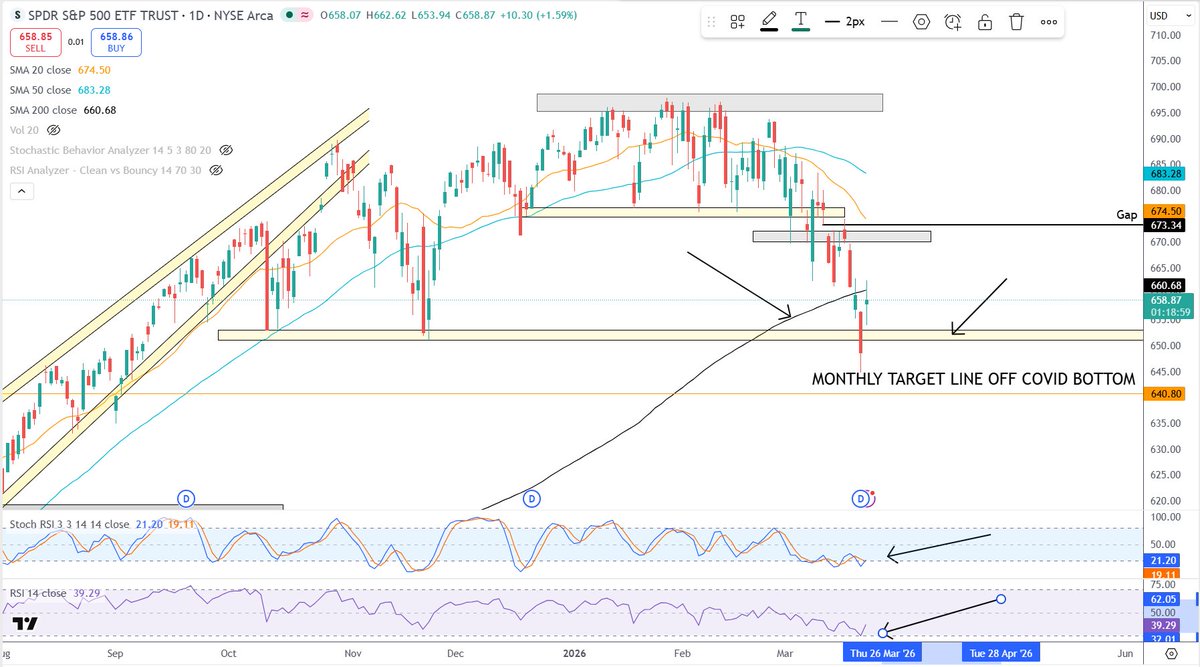Collapse the indicator legend with the chevron
Image resolution: width=1200 pixels, height=667 pixels.
click(22, 190)
